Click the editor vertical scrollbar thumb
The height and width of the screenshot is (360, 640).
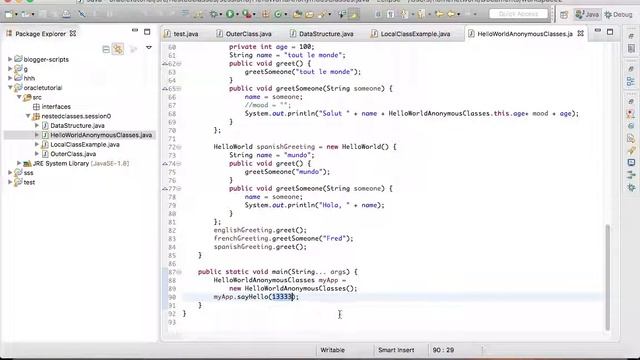coord(607,278)
